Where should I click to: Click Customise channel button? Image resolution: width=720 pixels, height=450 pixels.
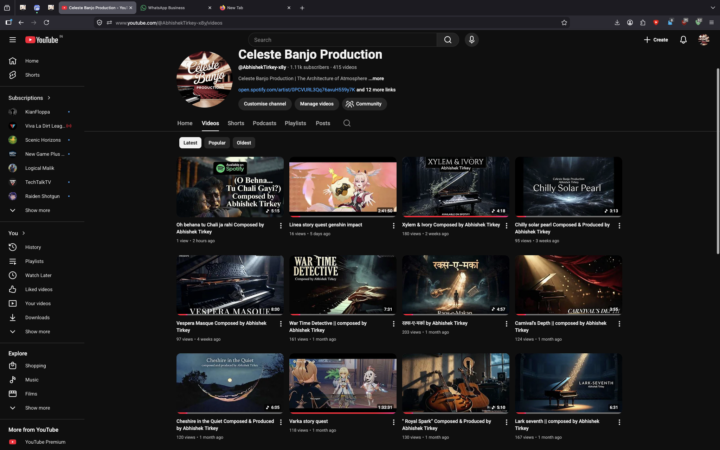(x=265, y=104)
